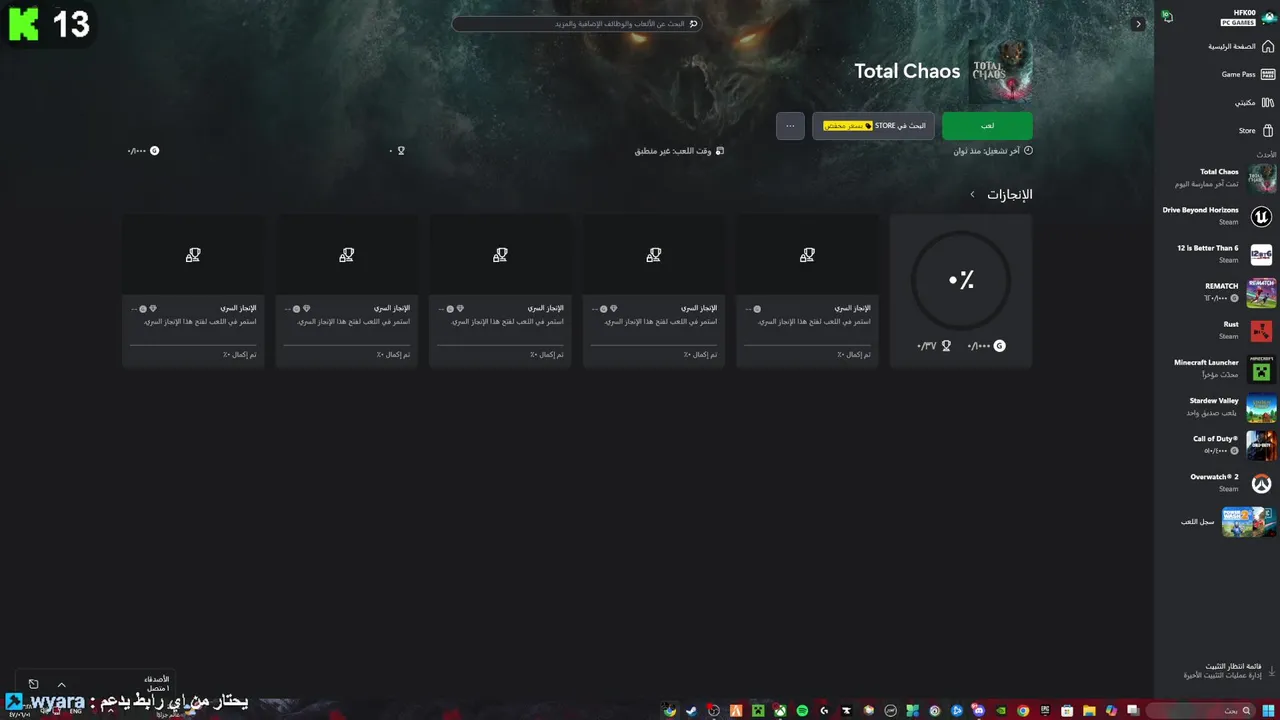Open the notifications bell in the Xbox sidebar

[1167, 17]
